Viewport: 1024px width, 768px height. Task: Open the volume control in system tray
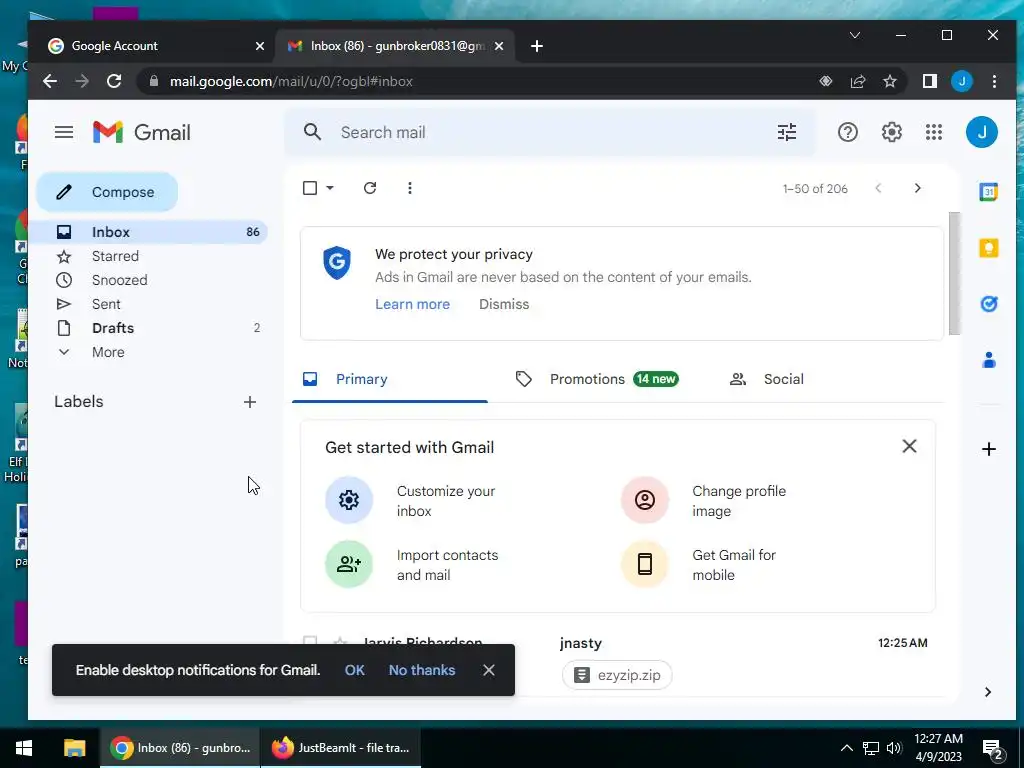[x=894, y=748]
